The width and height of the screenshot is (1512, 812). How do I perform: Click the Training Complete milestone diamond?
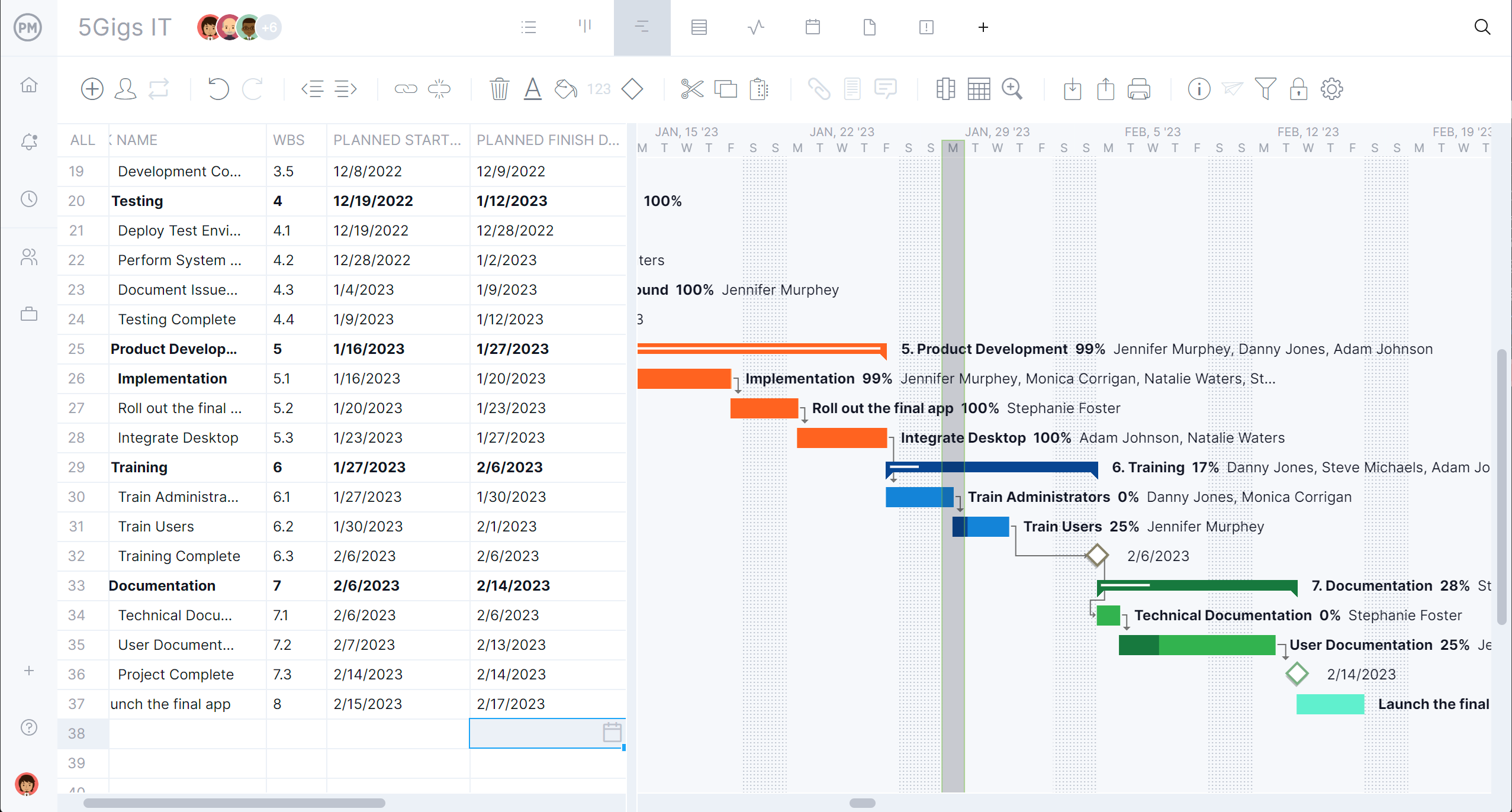pyautogui.click(x=1096, y=556)
